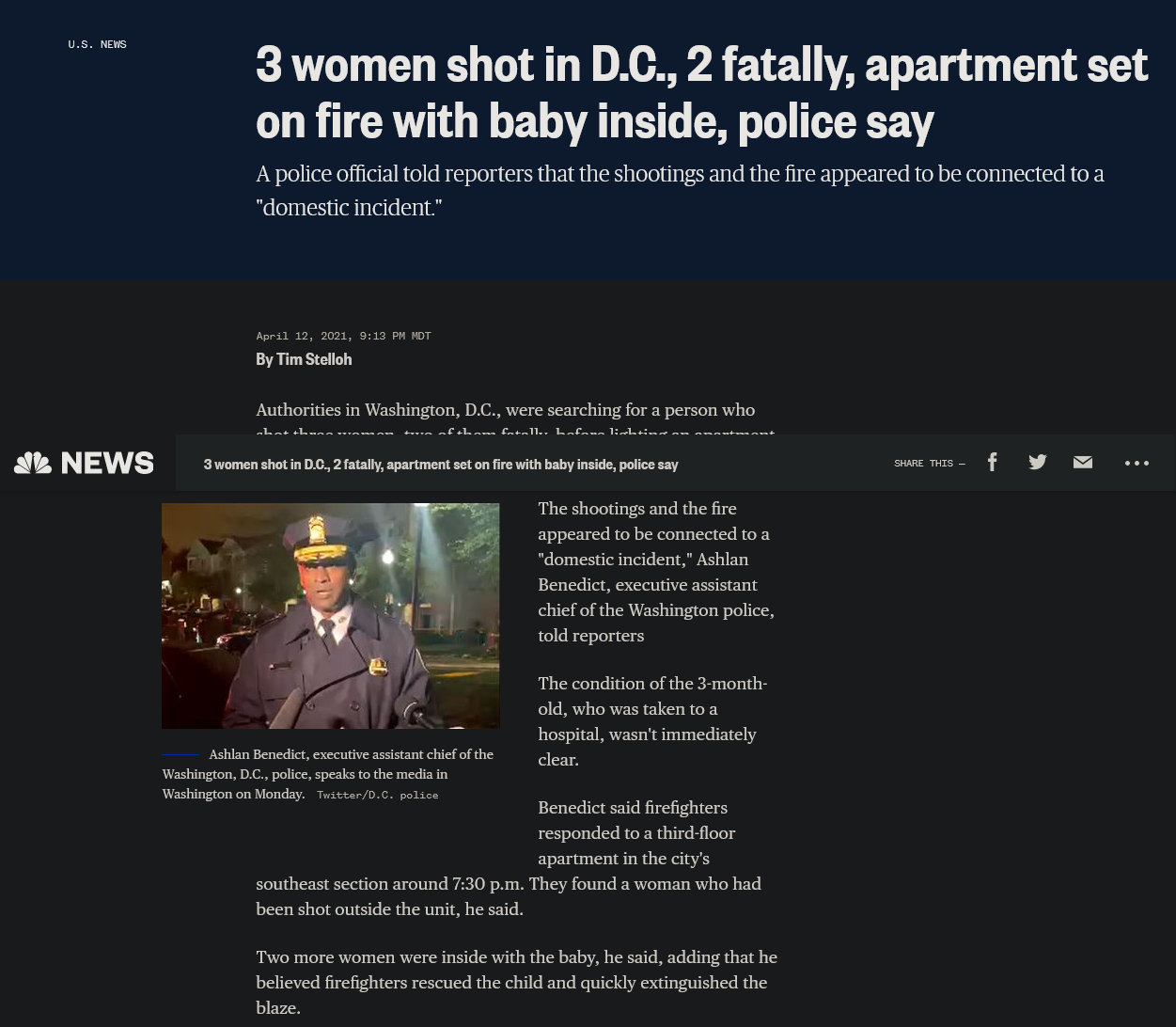Image resolution: width=1176 pixels, height=1027 pixels.
Task: Share the article on Twitter
Action: 1038,462
